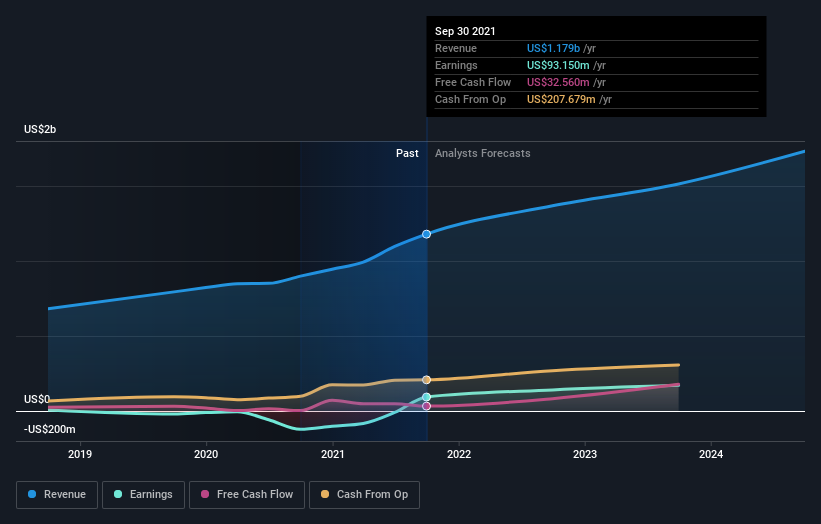
Task: Click the Free Cash Flow row label in tooltip
Action: tap(473, 82)
